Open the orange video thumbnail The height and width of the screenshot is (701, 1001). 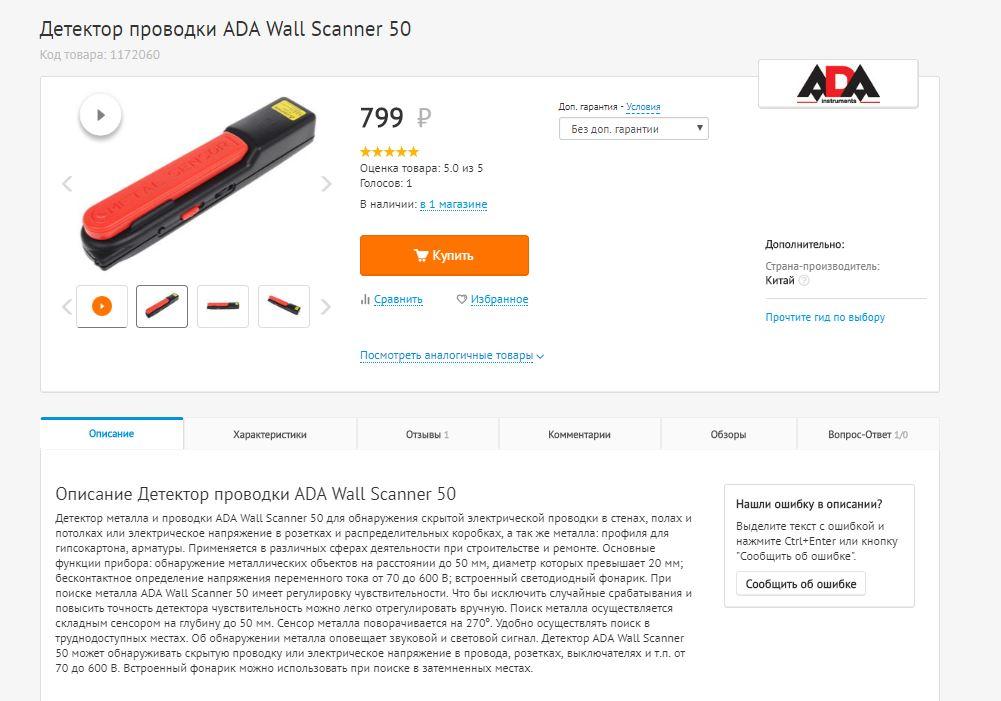tap(102, 306)
